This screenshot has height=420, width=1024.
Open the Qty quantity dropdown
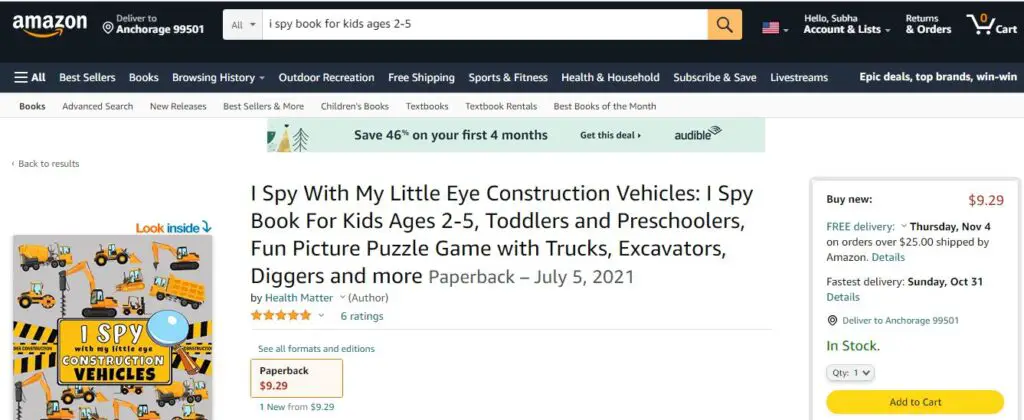tap(850, 372)
